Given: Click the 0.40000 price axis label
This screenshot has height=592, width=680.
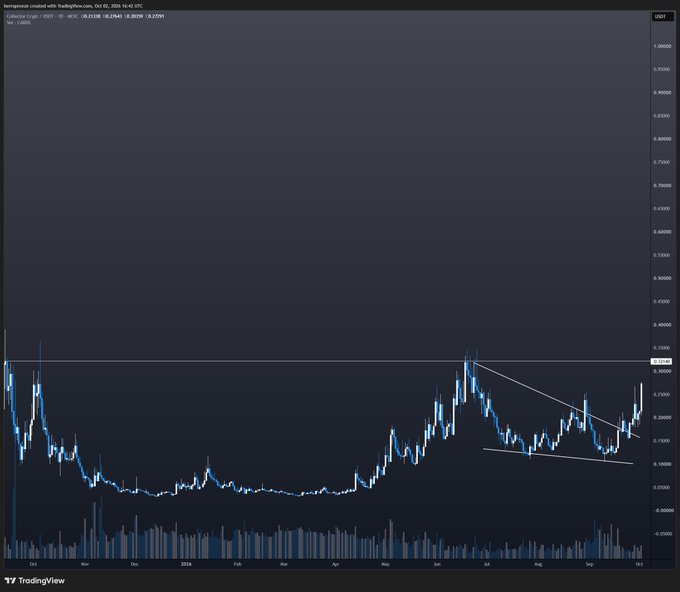Looking at the screenshot, I should [662, 324].
